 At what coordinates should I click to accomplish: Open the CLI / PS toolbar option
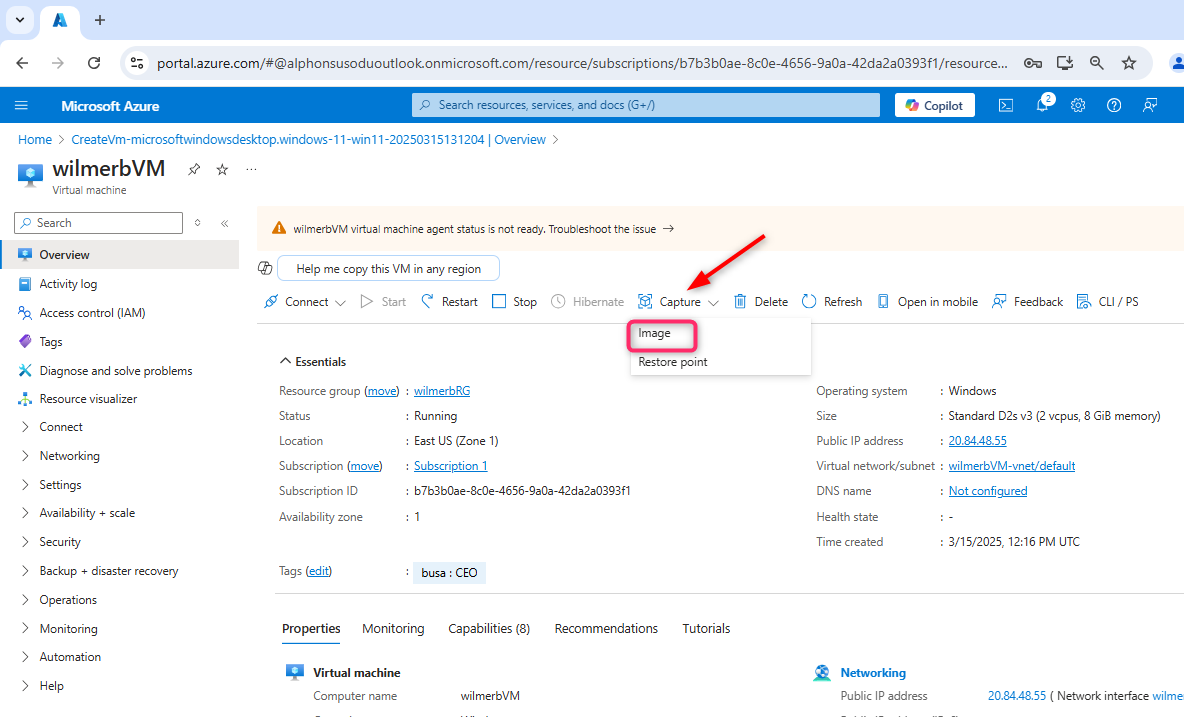(1108, 302)
